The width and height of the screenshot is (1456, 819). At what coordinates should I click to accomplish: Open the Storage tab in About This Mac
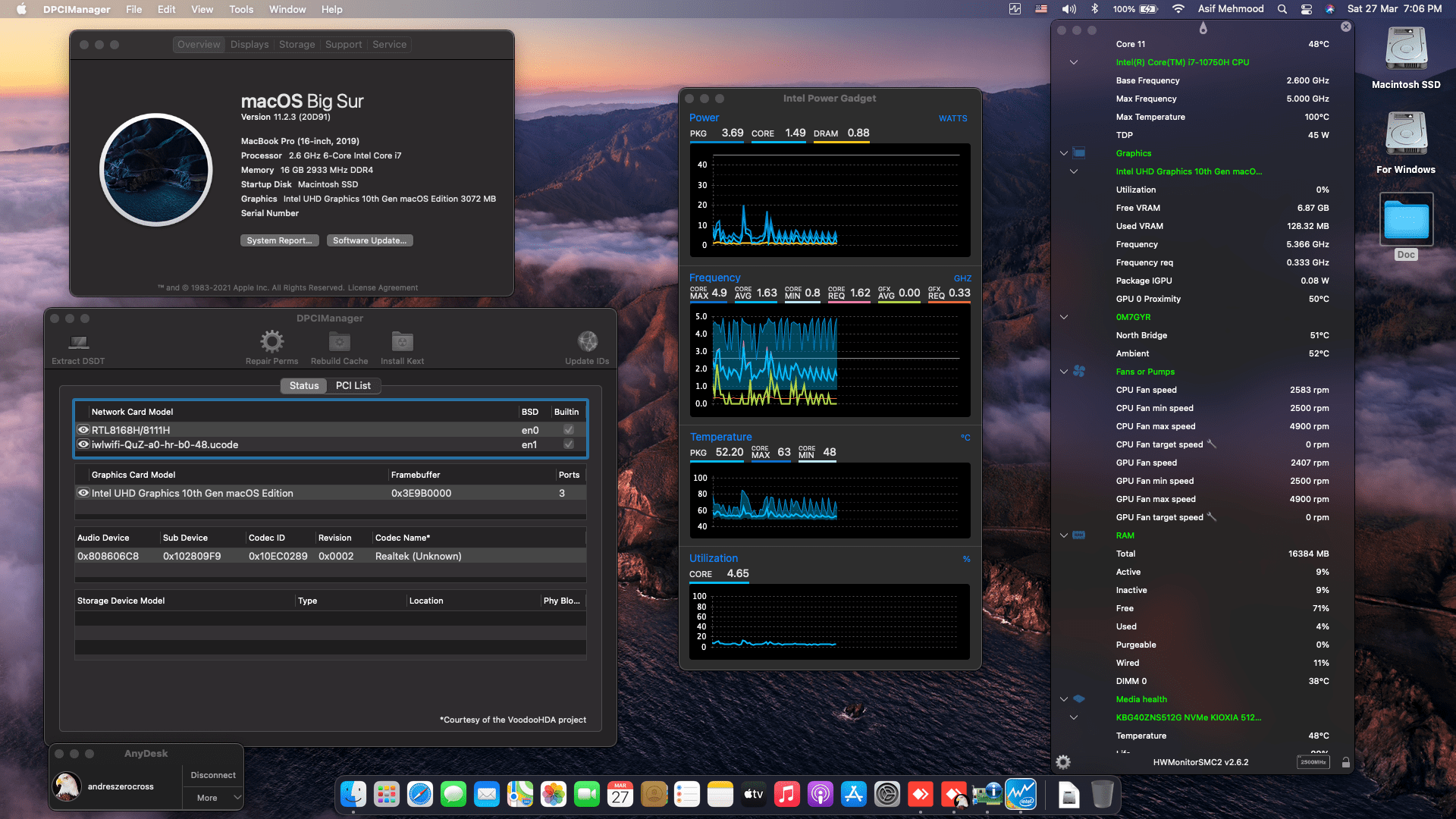click(297, 45)
